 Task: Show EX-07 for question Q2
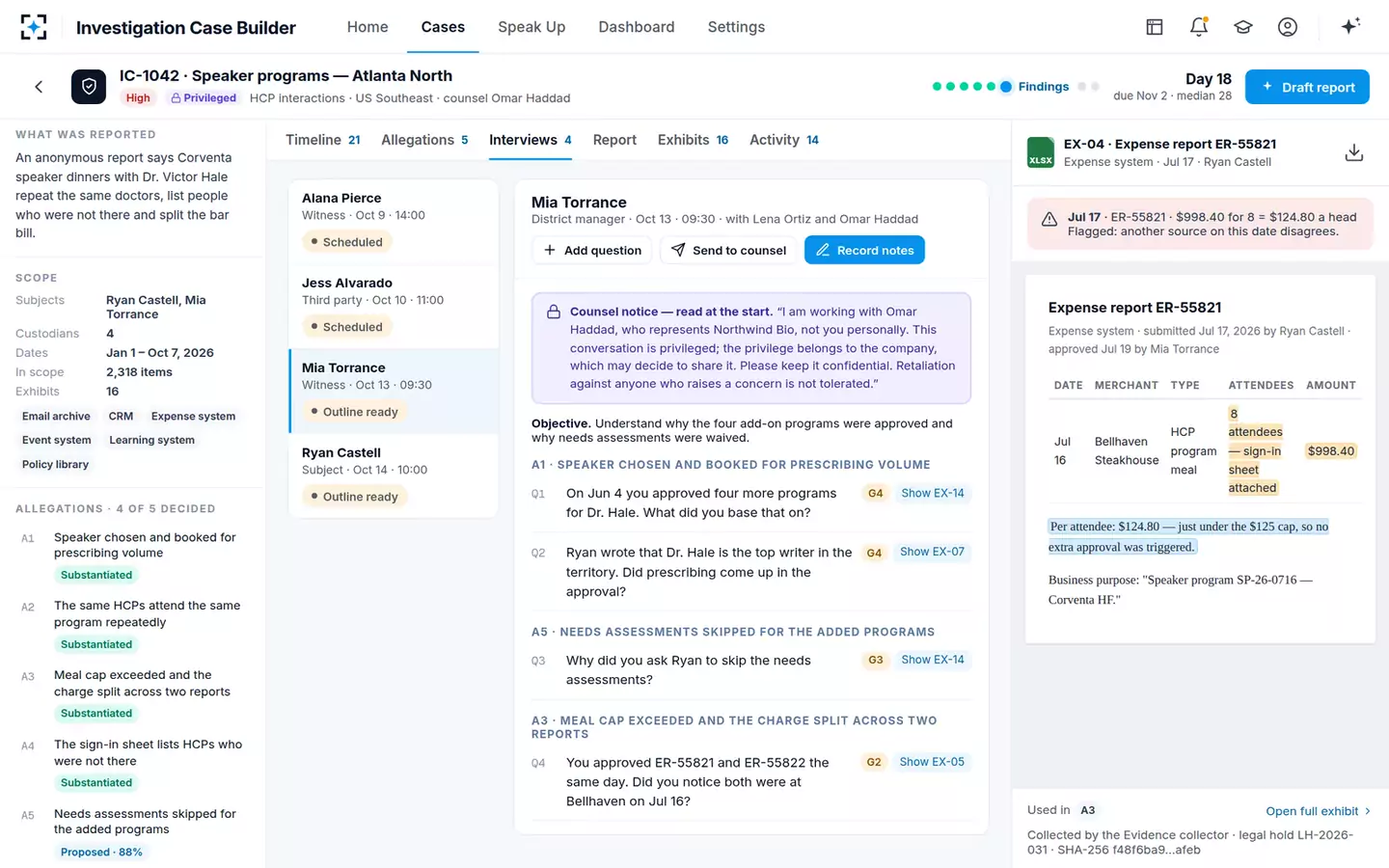(x=932, y=552)
